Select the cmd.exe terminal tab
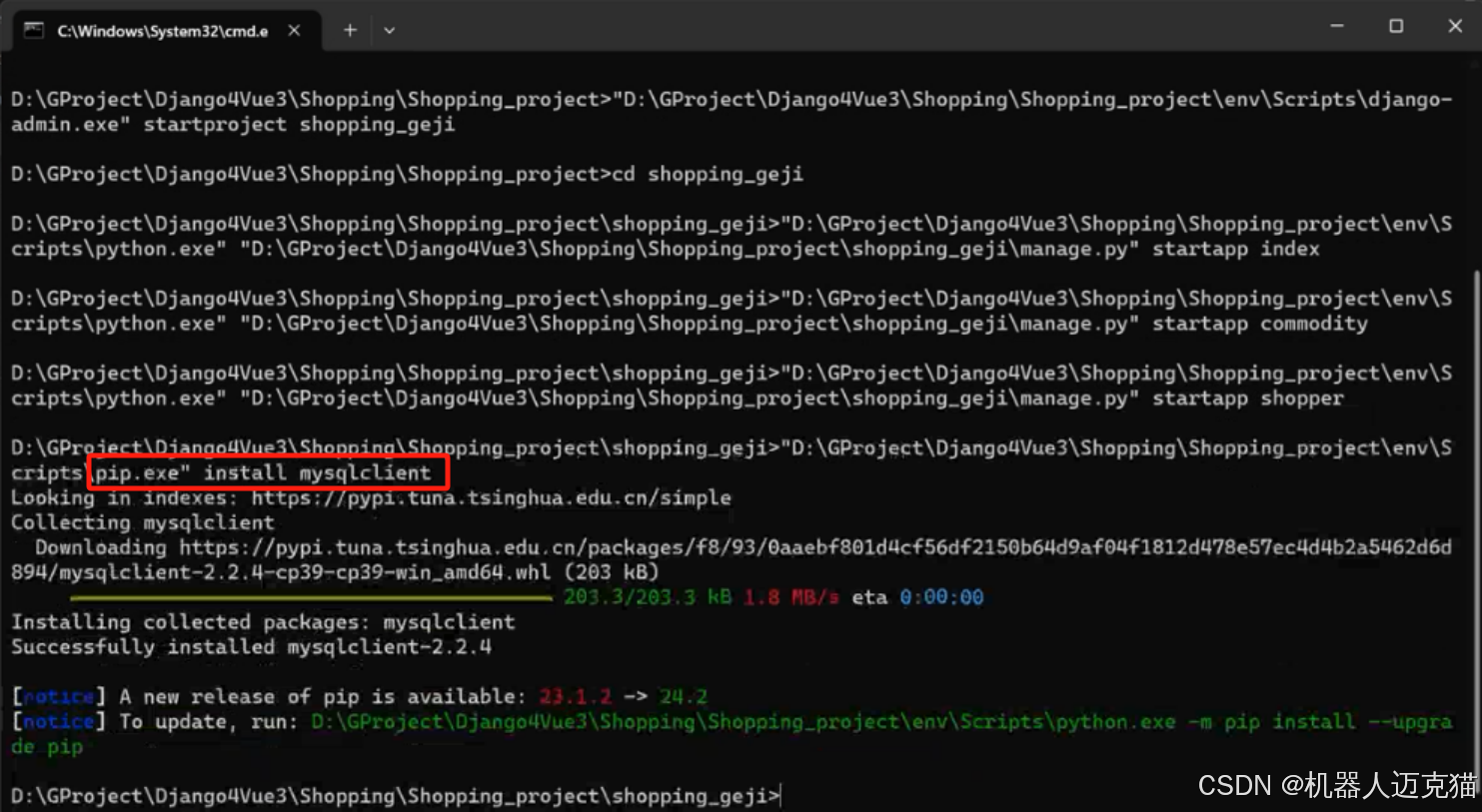This screenshot has width=1482, height=812. (166, 30)
